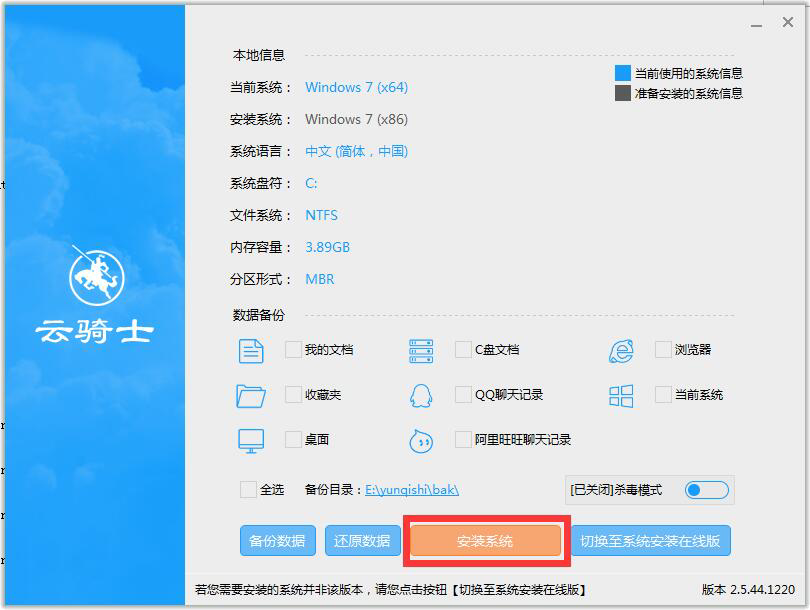
Task: Select the QQ聊天记录 penguin icon
Action: click(x=421, y=395)
